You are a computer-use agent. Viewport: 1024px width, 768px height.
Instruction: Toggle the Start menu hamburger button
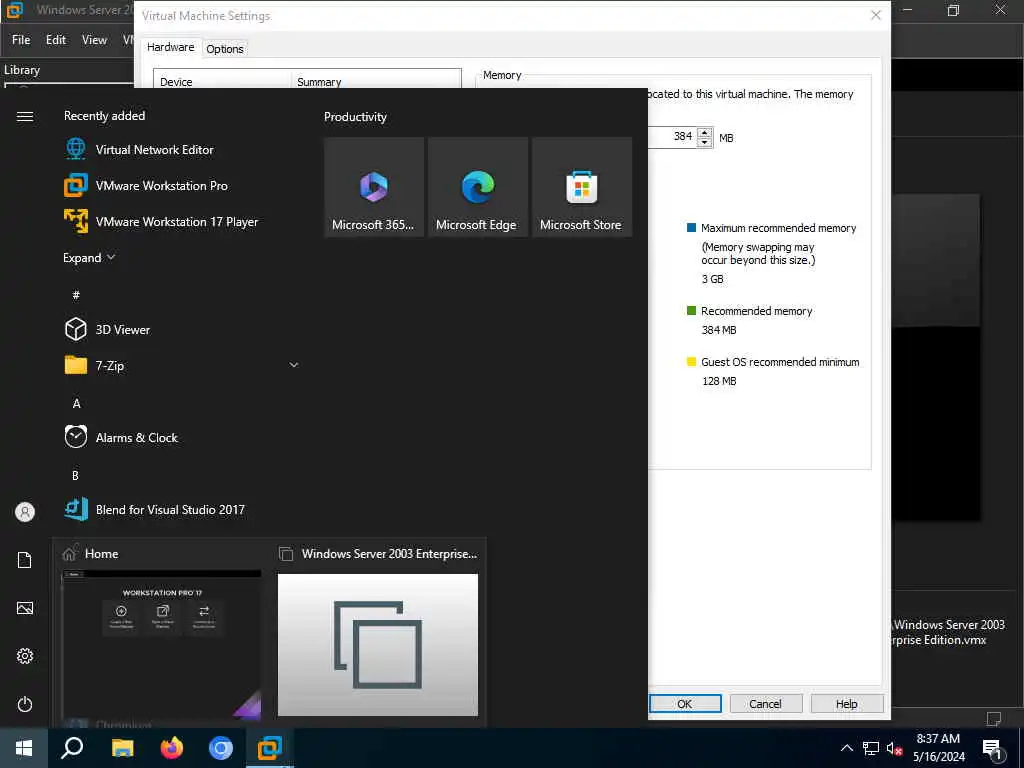pyautogui.click(x=25, y=116)
